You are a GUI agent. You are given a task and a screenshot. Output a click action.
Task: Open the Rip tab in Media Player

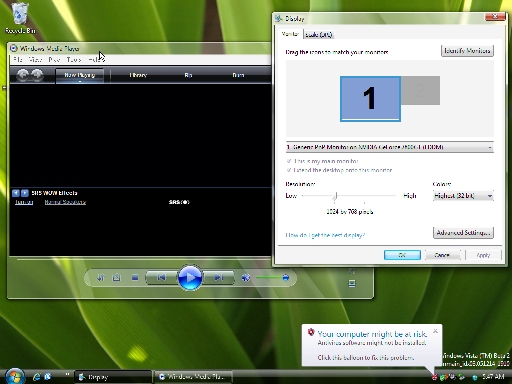[188, 75]
